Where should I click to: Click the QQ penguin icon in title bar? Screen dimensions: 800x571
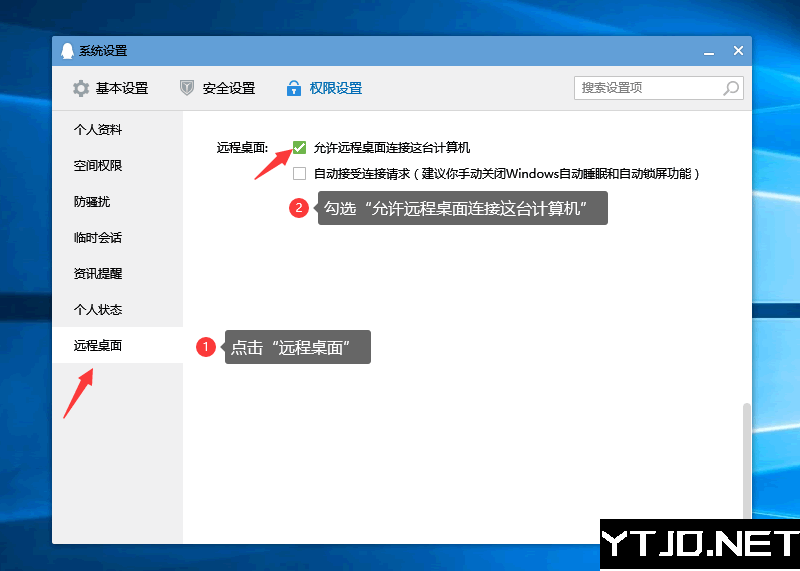(x=67, y=51)
